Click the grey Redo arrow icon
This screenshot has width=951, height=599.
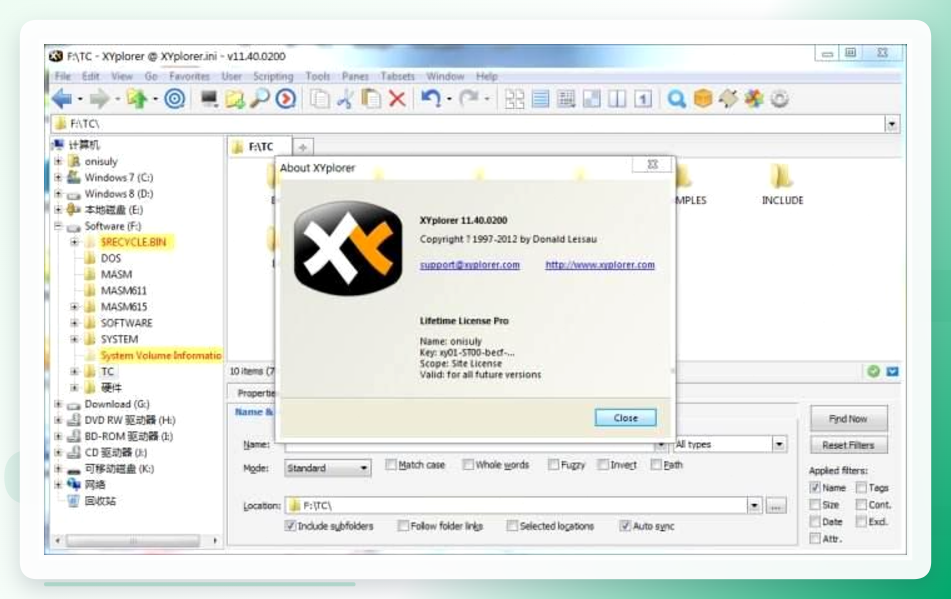469,98
